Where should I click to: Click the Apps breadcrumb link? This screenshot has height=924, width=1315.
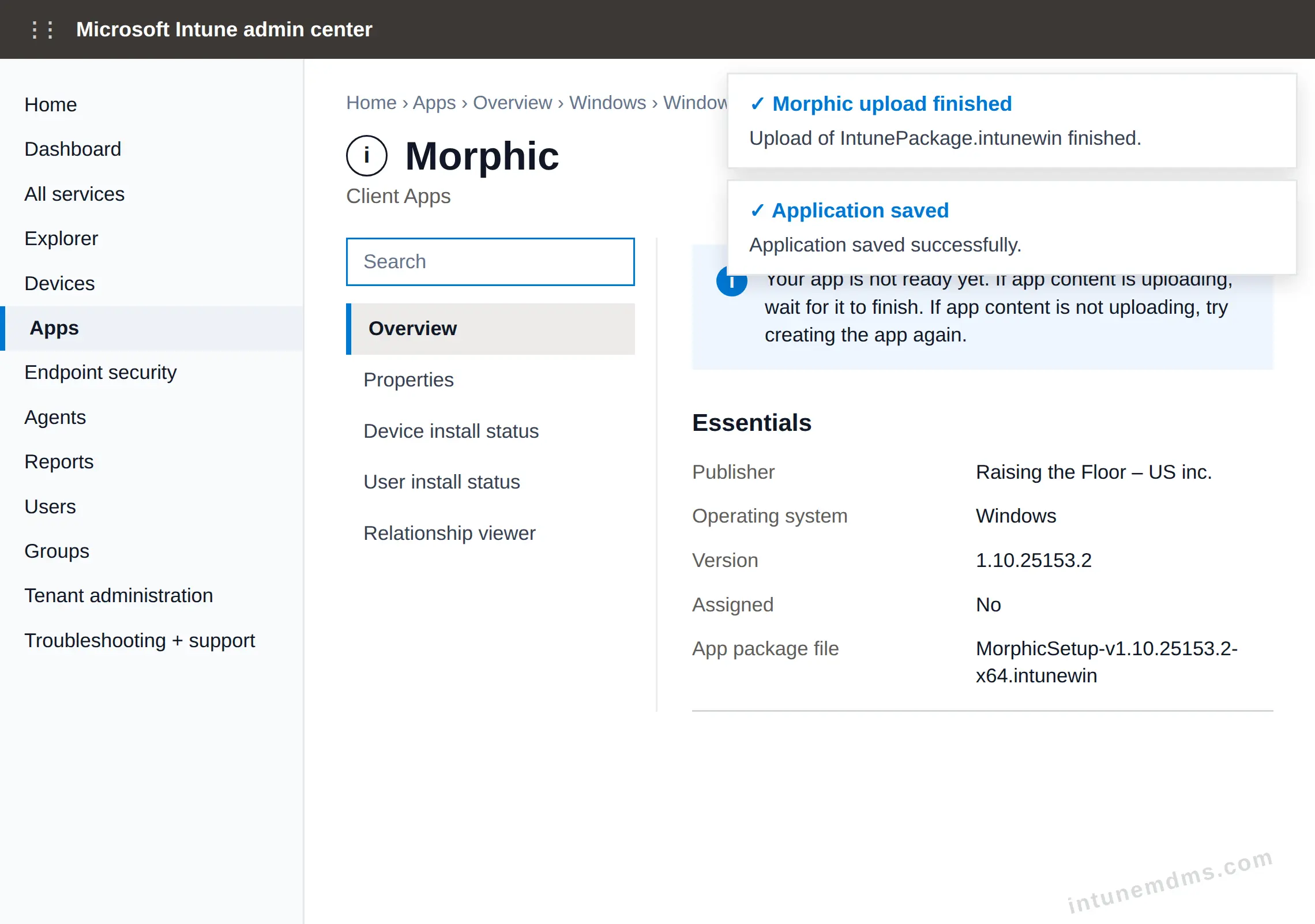(x=434, y=102)
